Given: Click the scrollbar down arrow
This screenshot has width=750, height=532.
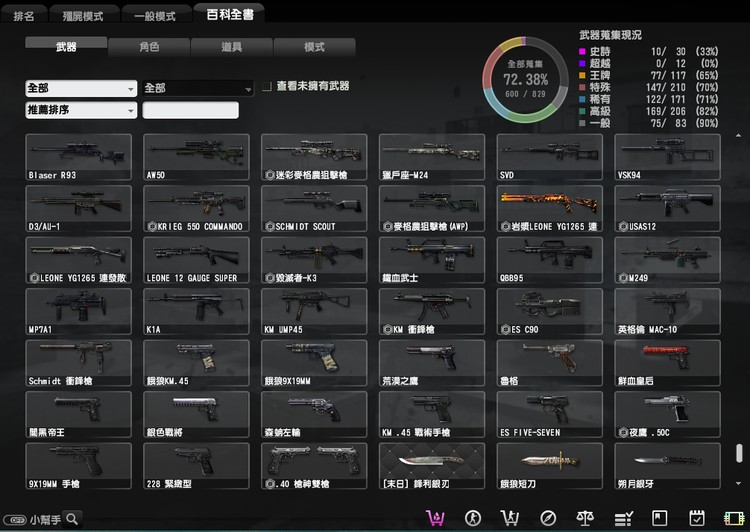Looking at the screenshot, I should (x=739, y=484).
